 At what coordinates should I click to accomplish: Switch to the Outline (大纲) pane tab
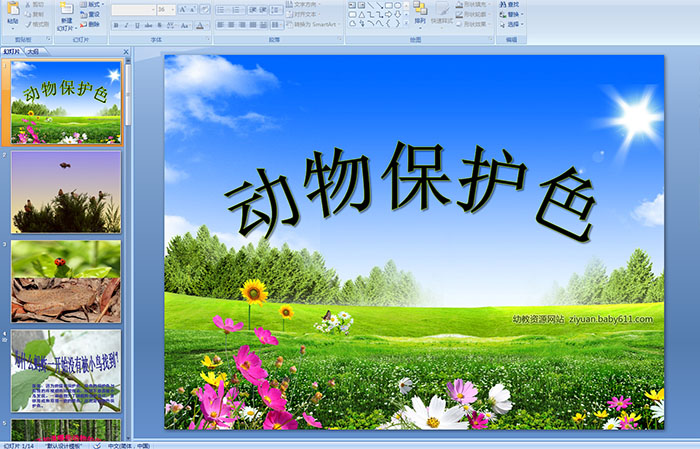[x=33, y=52]
